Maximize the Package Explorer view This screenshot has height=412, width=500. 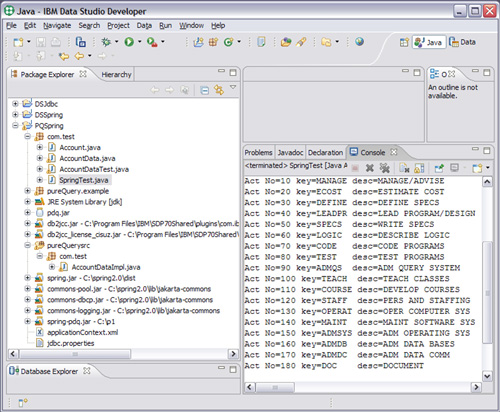coord(233,72)
